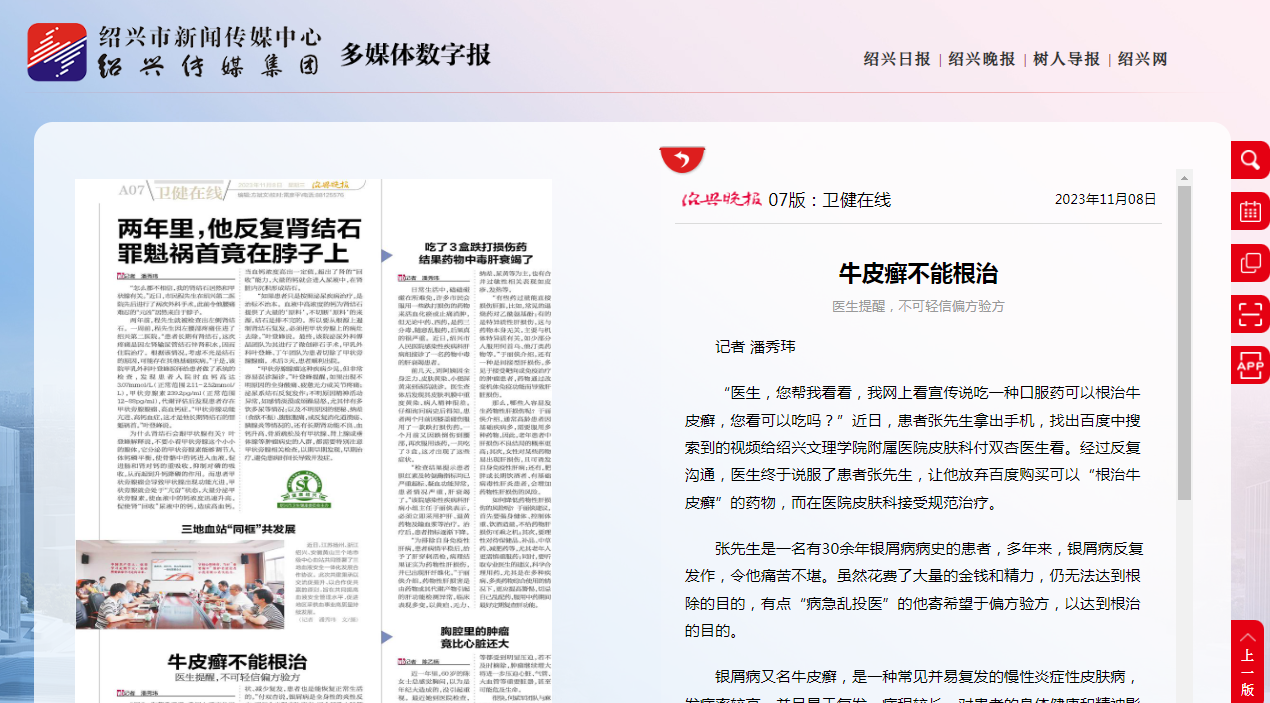Click the red back arrow icon

[682, 160]
